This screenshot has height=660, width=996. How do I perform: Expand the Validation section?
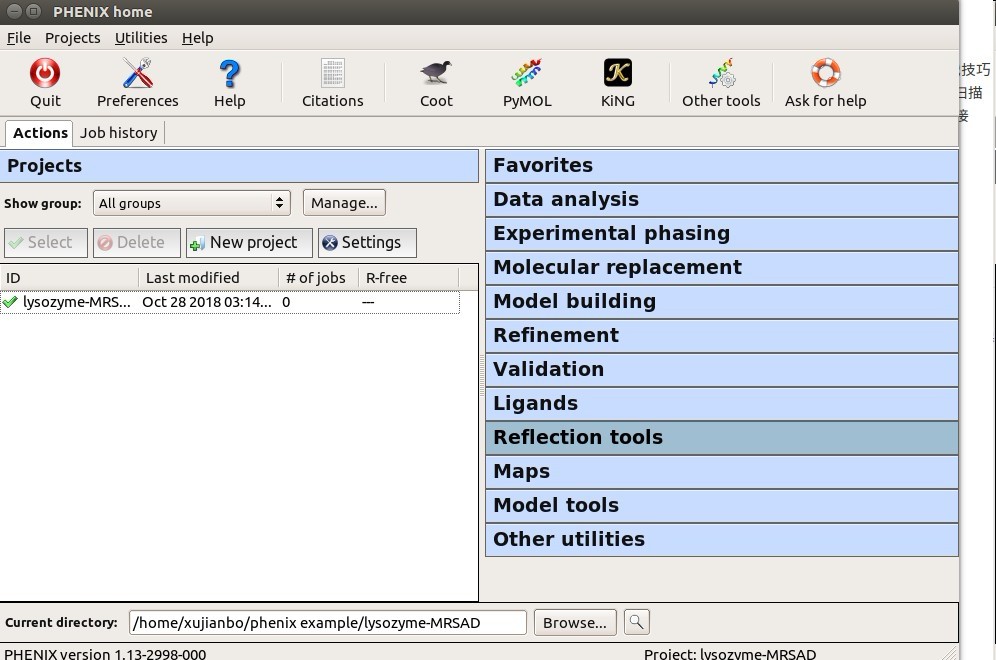point(722,370)
